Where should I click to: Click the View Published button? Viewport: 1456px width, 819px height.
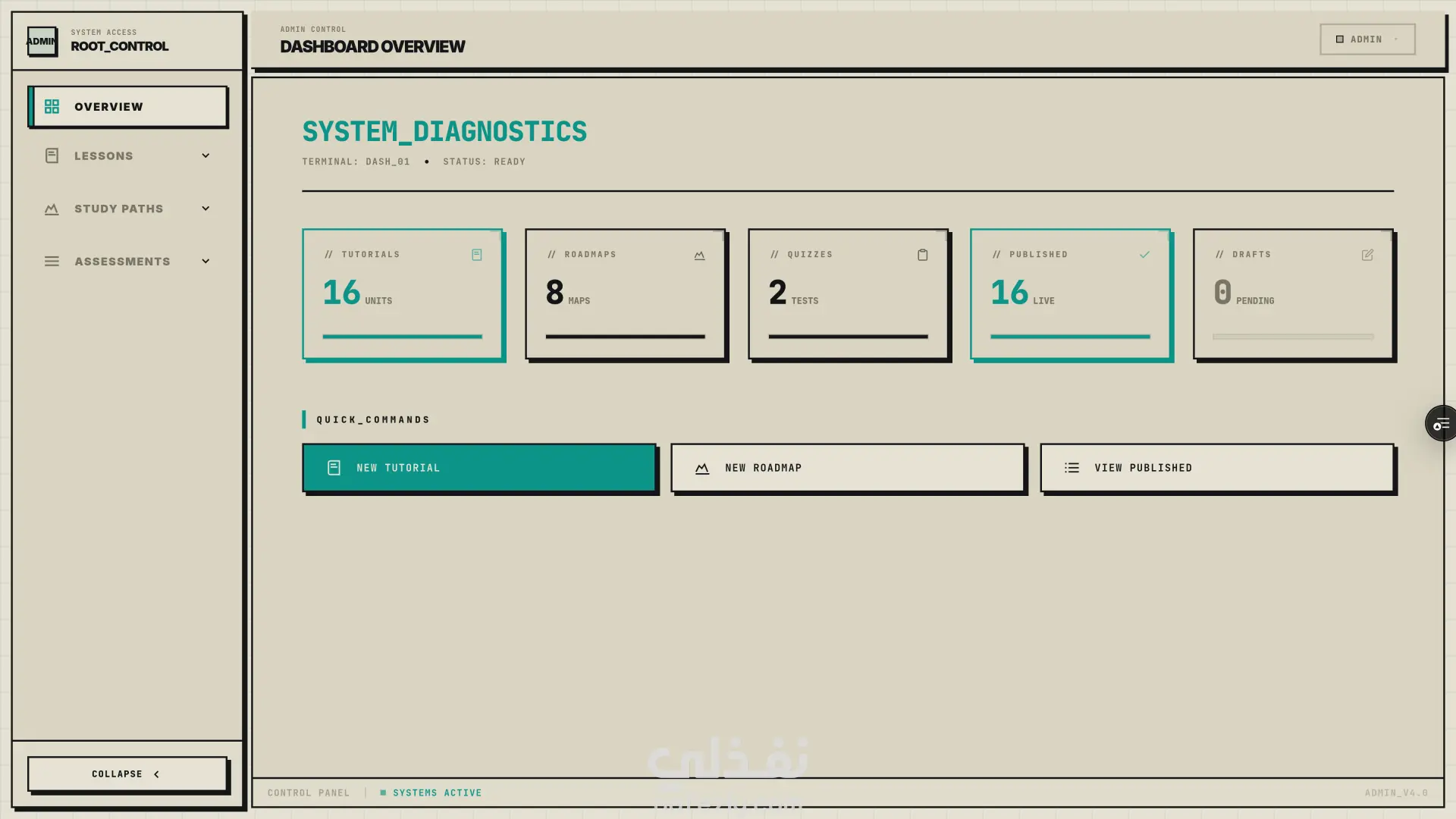pos(1216,468)
